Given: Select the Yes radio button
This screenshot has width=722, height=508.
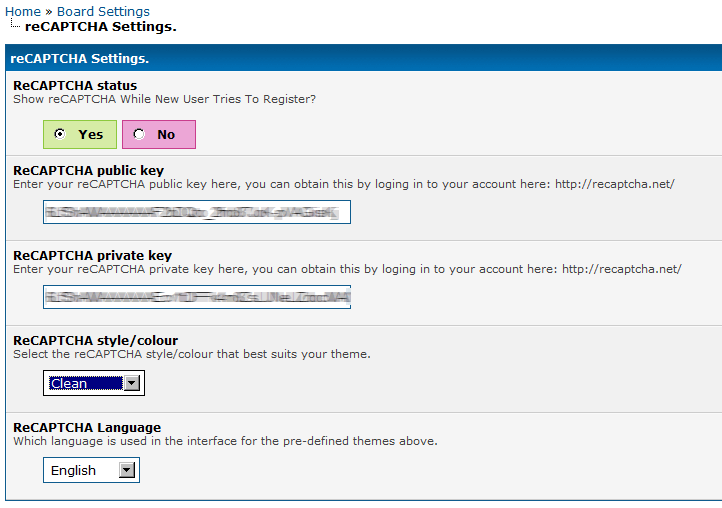Looking at the screenshot, I should [x=61, y=134].
